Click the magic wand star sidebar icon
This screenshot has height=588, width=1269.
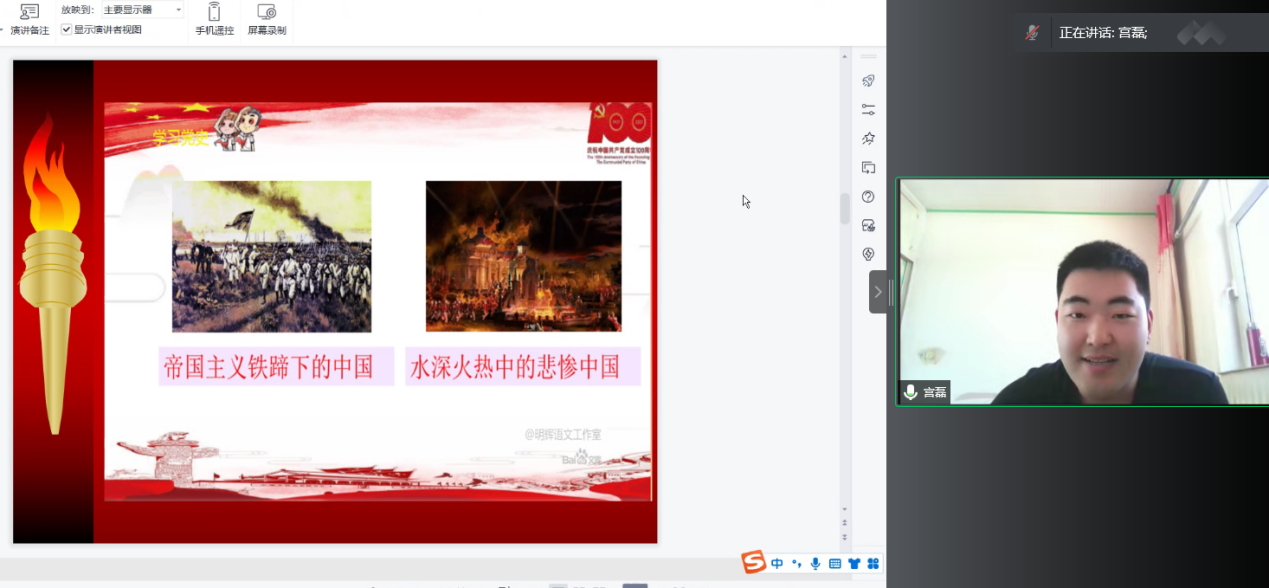(868, 139)
